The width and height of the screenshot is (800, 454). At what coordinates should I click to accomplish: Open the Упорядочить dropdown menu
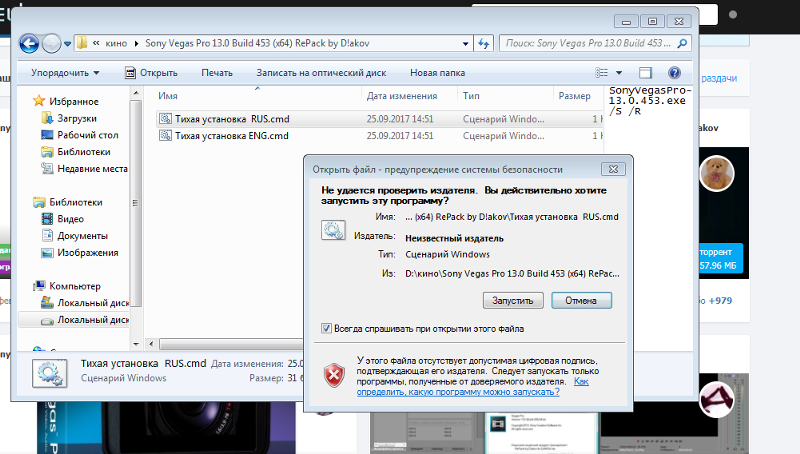coord(65,73)
